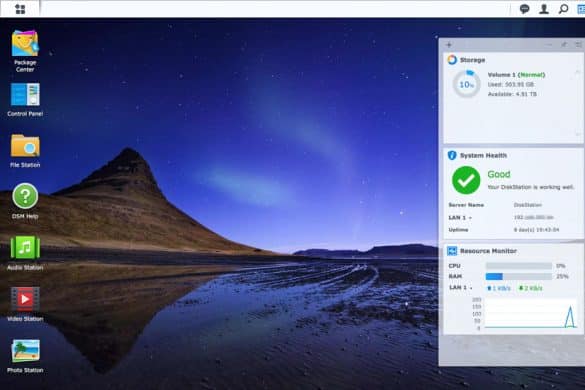Click the green Good status checkmark

tap(466, 180)
